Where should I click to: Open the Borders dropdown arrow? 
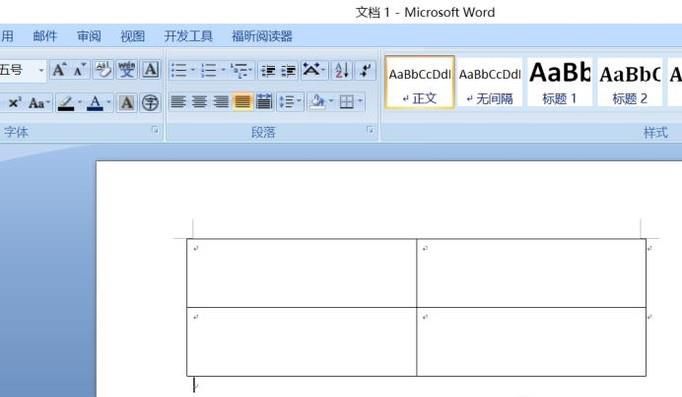point(360,102)
